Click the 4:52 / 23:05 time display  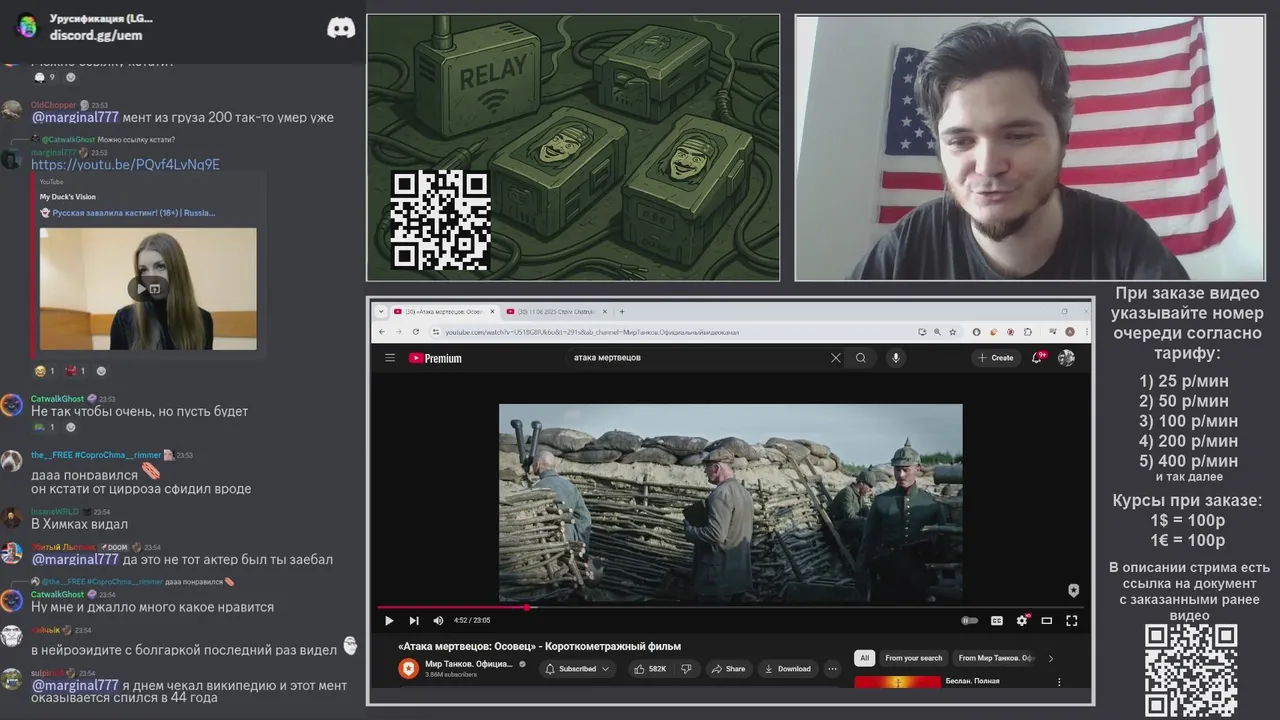pos(472,621)
